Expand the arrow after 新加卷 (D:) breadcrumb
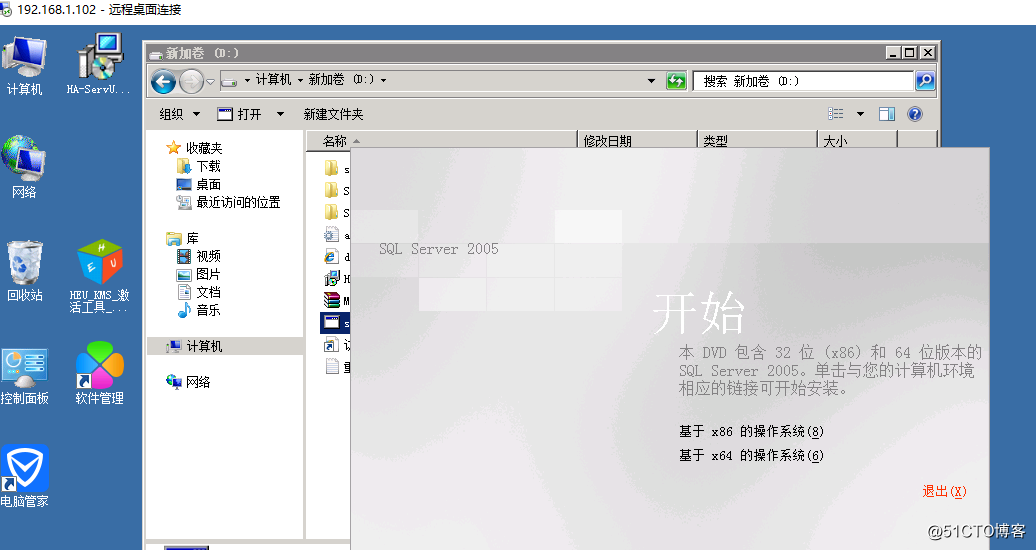Viewport: 1036px width, 550px height. [383, 81]
